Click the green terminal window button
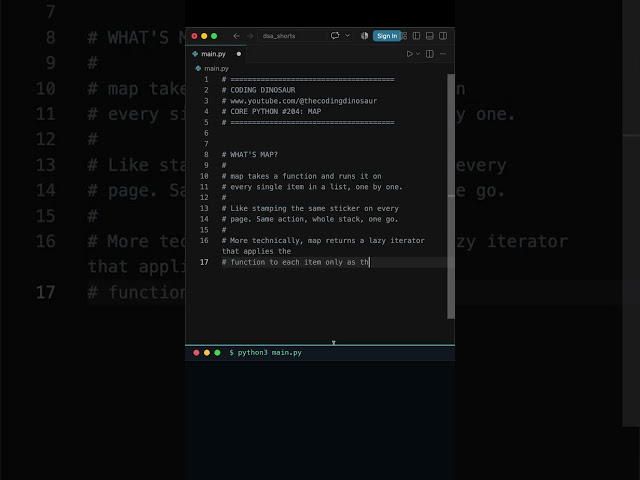Viewport: 640px width, 480px height. pos(218,353)
